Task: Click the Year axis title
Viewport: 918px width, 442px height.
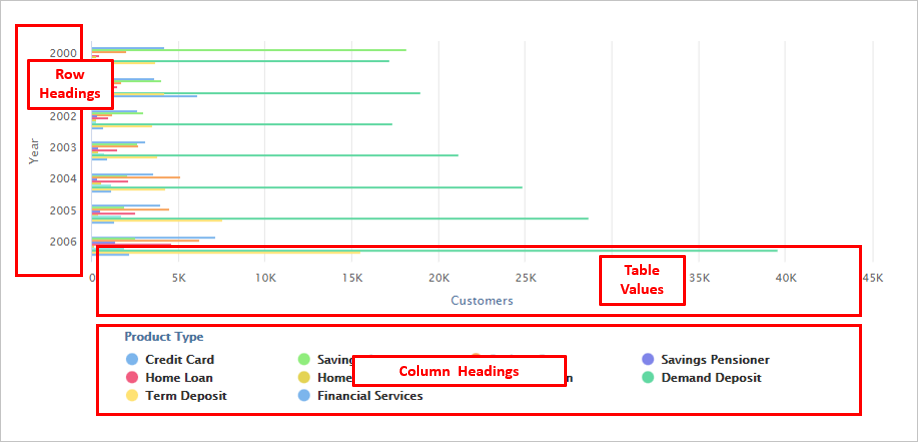Action: tap(33, 150)
